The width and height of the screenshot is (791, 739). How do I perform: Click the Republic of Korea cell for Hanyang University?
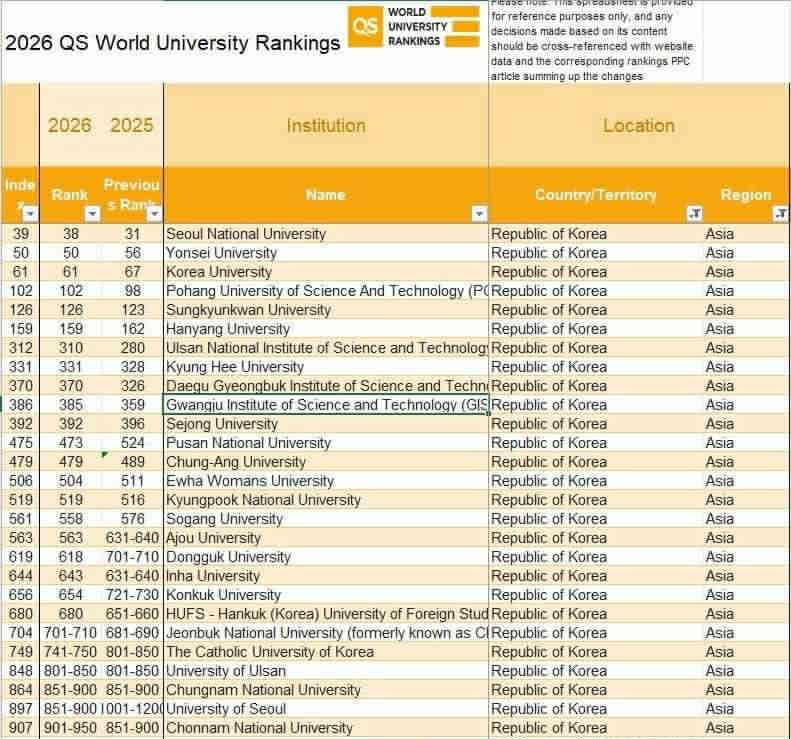tap(549, 329)
